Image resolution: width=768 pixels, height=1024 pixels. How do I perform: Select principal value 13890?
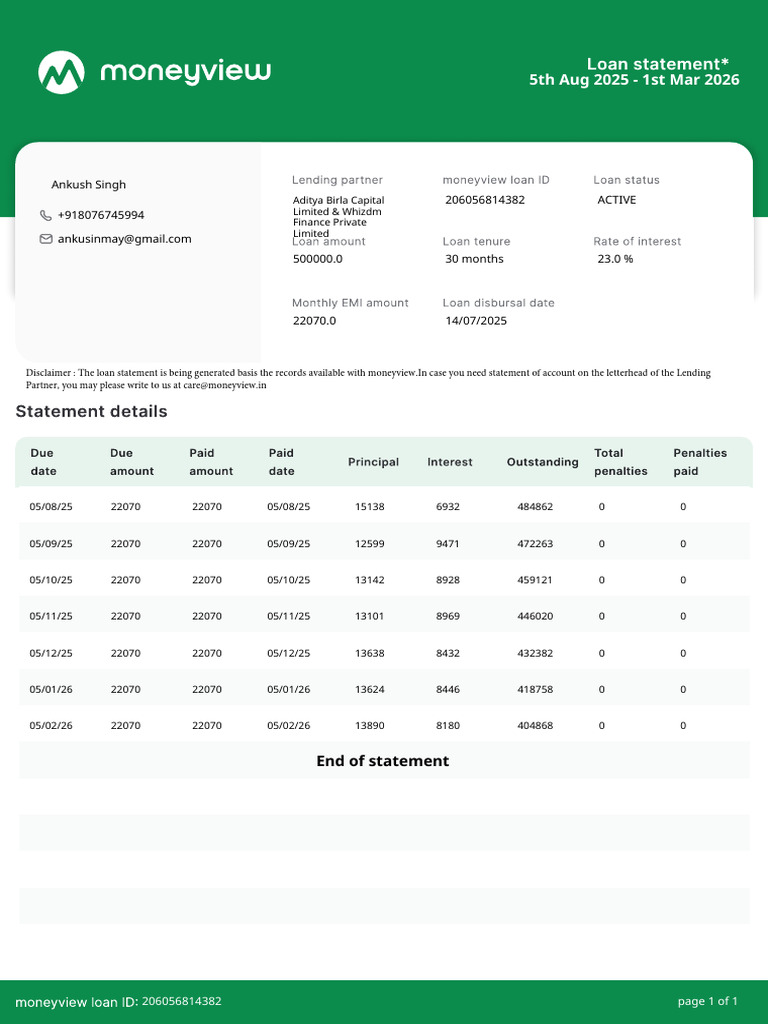(x=370, y=726)
